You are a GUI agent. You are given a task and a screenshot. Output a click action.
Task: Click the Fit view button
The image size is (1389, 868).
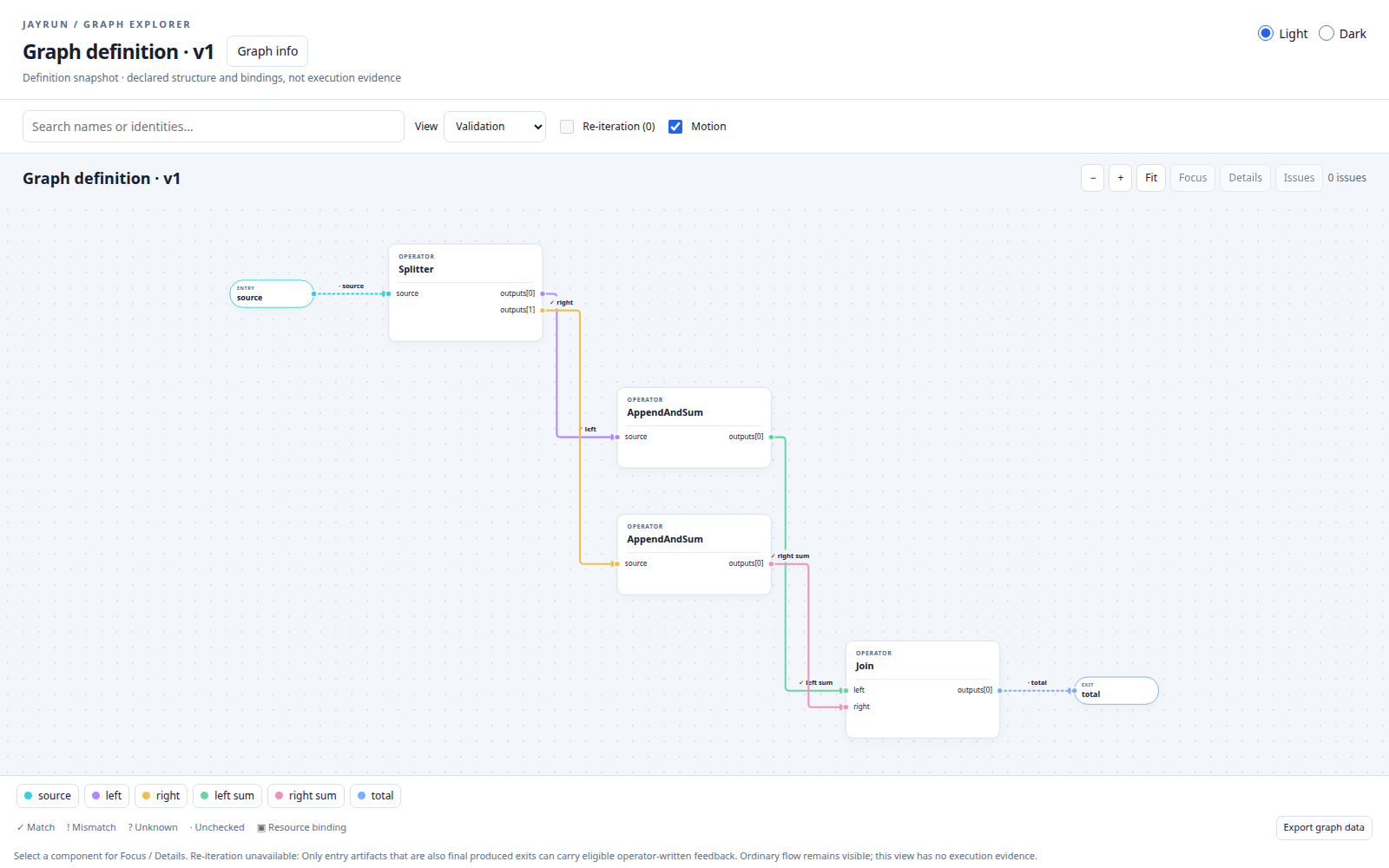tap(1151, 178)
